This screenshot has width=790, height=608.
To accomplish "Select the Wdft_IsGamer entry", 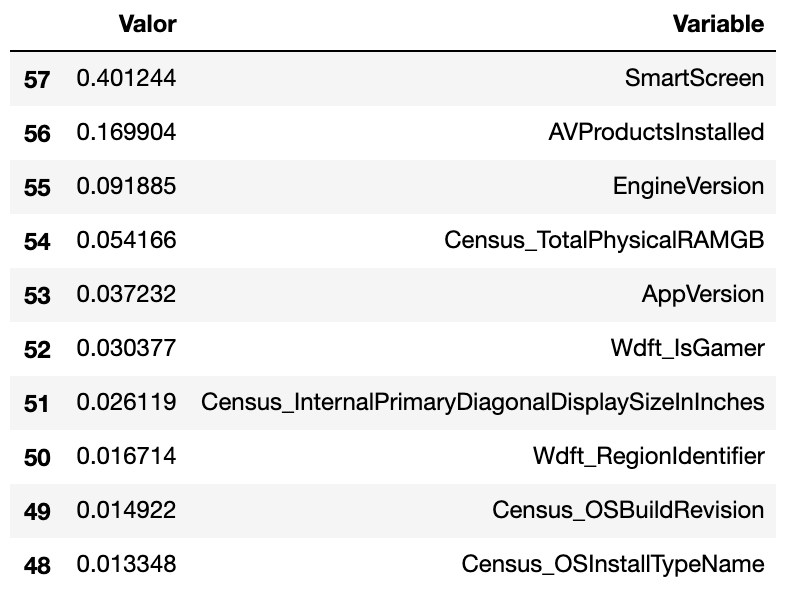I will pyautogui.click(x=688, y=348).
